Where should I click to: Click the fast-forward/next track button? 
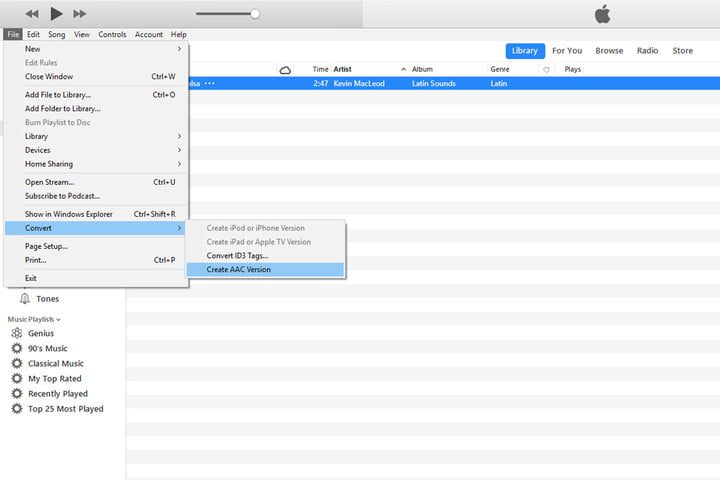pos(81,14)
